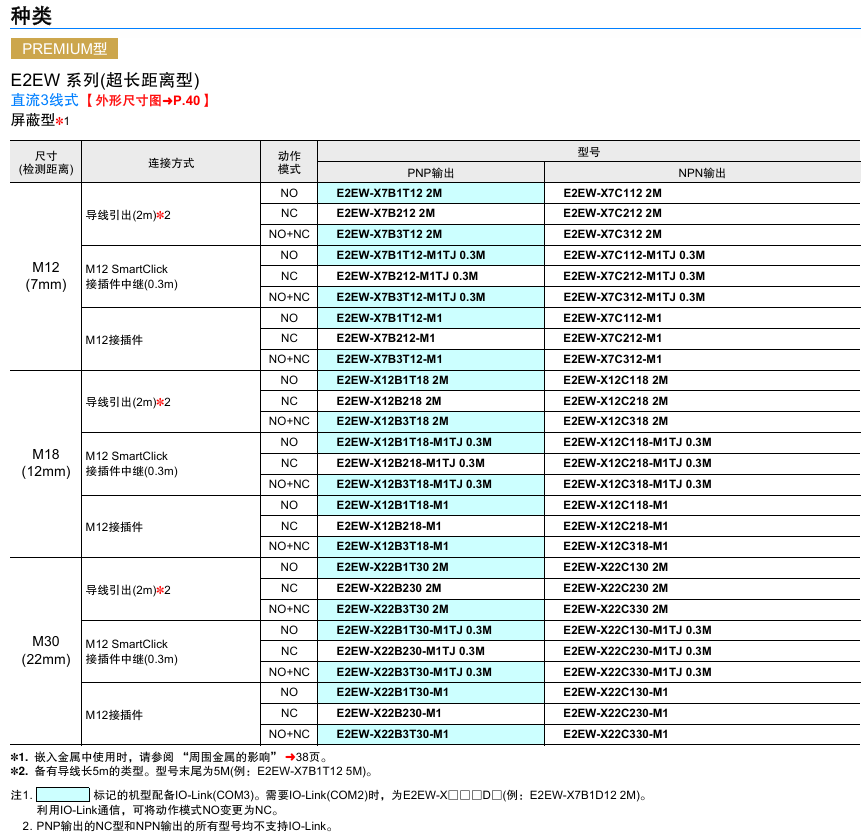
Task: Select model cell E2EW-X22C130-M1TJ 0.3M
Action: (637, 630)
